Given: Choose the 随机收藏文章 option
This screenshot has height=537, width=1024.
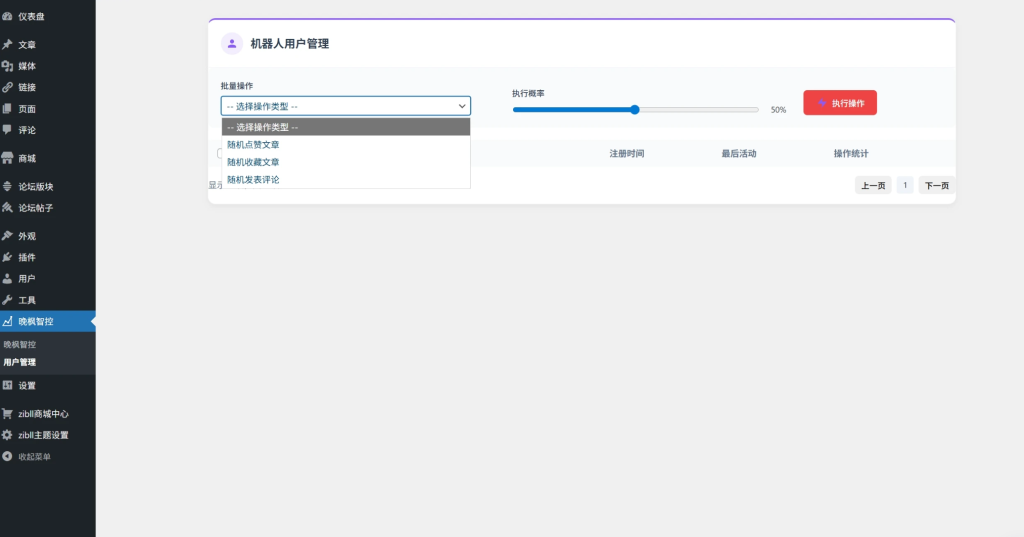Looking at the screenshot, I should pos(346,162).
